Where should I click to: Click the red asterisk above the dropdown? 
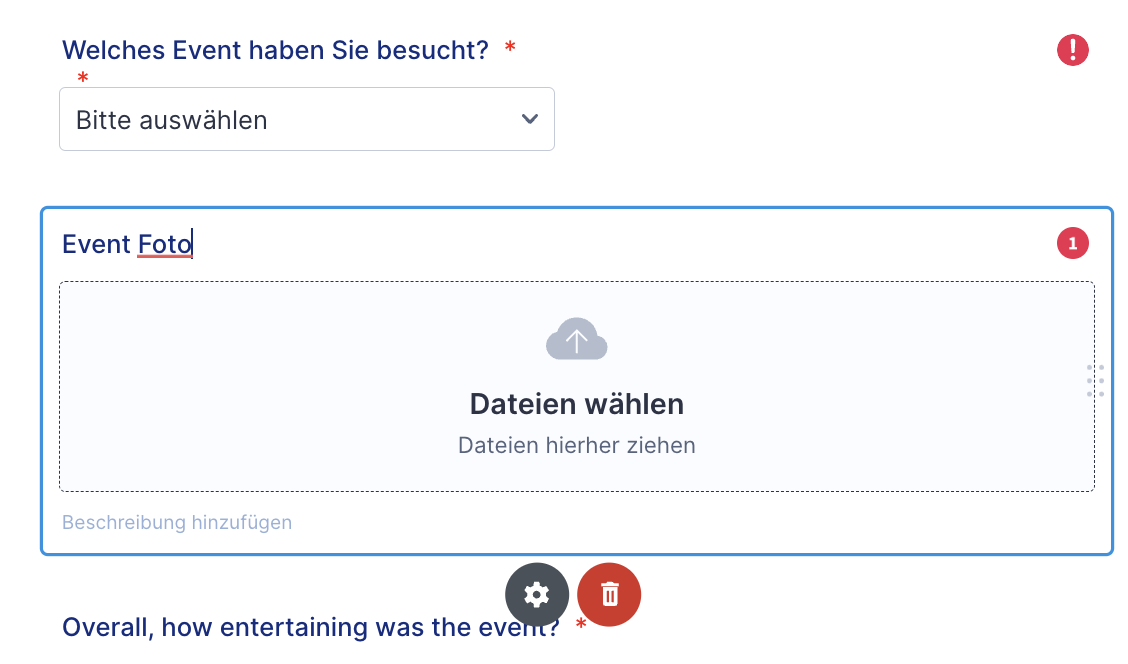pyautogui.click(x=82, y=79)
